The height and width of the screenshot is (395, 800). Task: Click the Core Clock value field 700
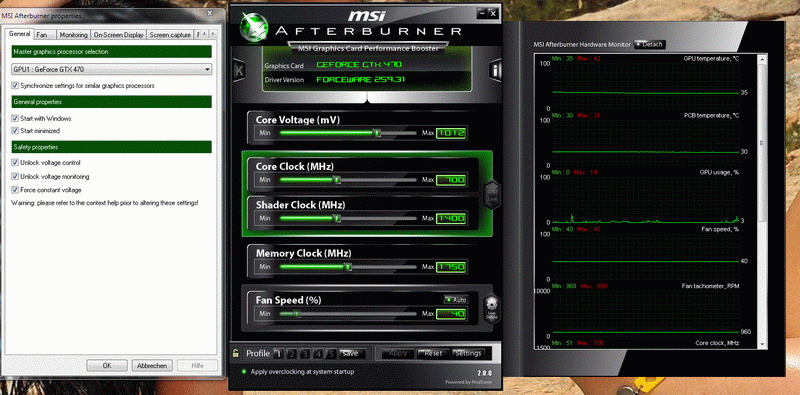pos(452,180)
